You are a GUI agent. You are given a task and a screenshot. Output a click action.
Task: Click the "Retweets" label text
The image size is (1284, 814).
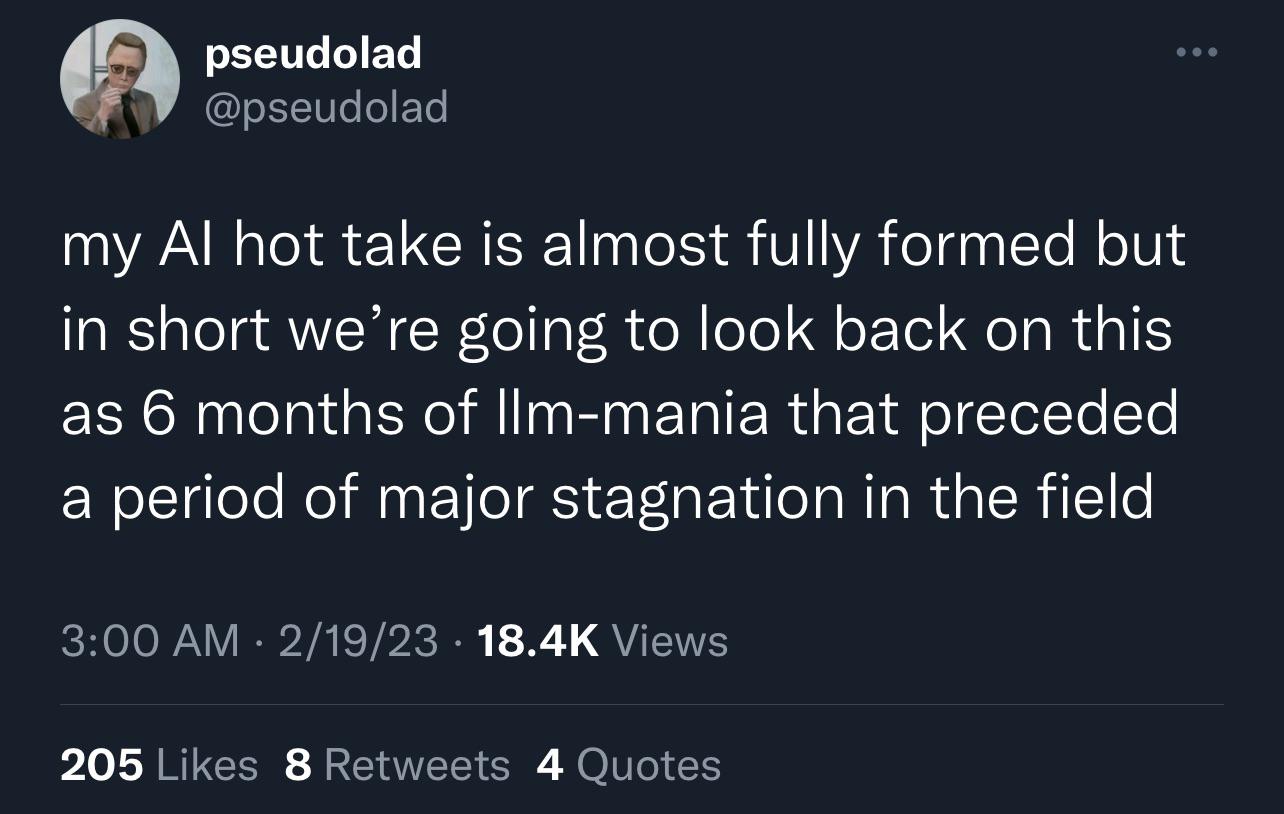pyautogui.click(x=417, y=765)
